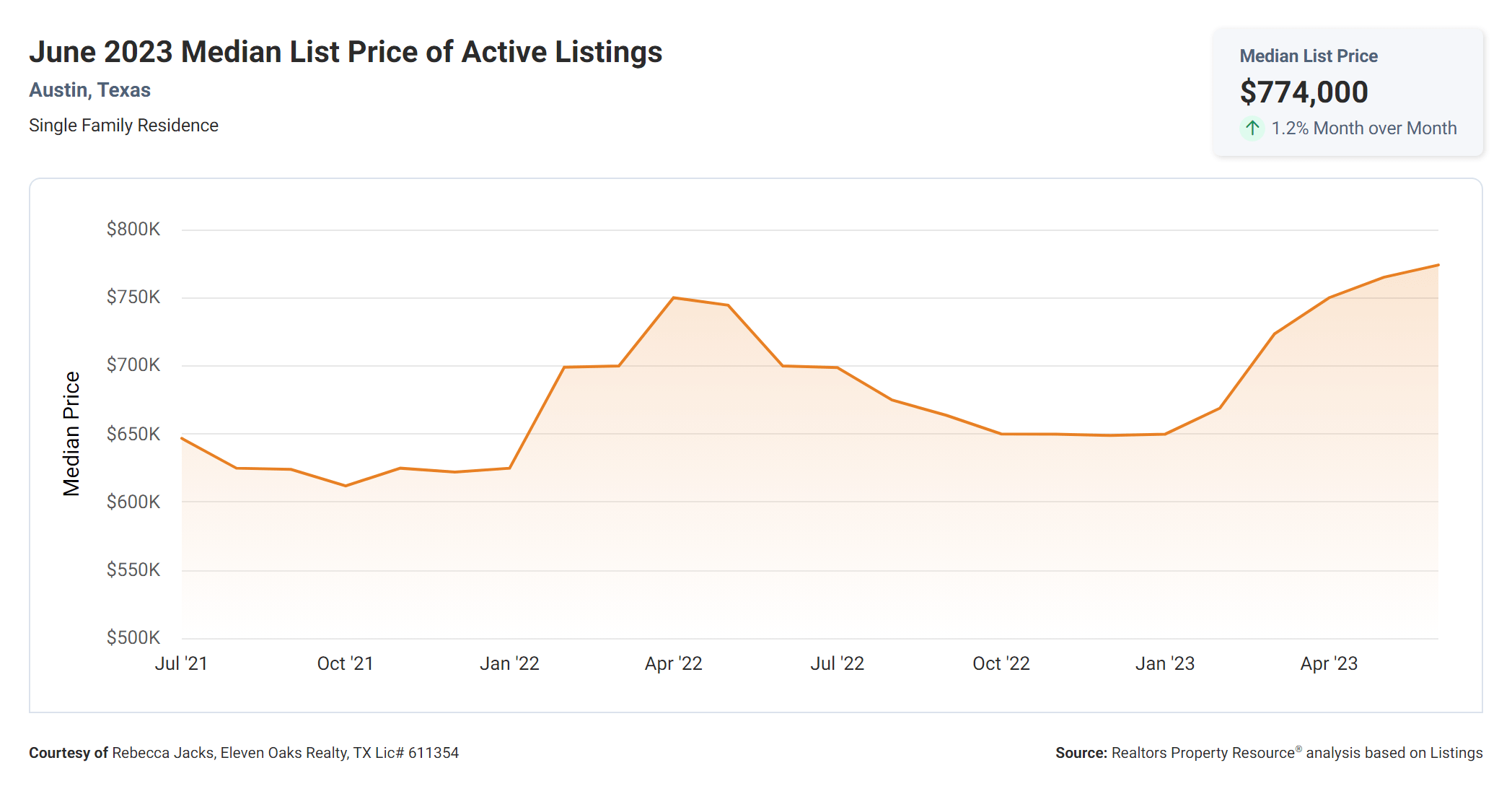The height and width of the screenshot is (794, 1512).
Task: Click the vertical Median Price axis title
Action: [71, 434]
